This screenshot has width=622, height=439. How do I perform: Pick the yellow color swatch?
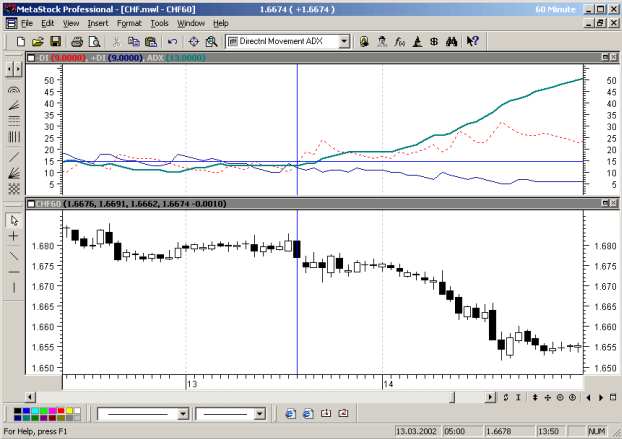point(69,411)
